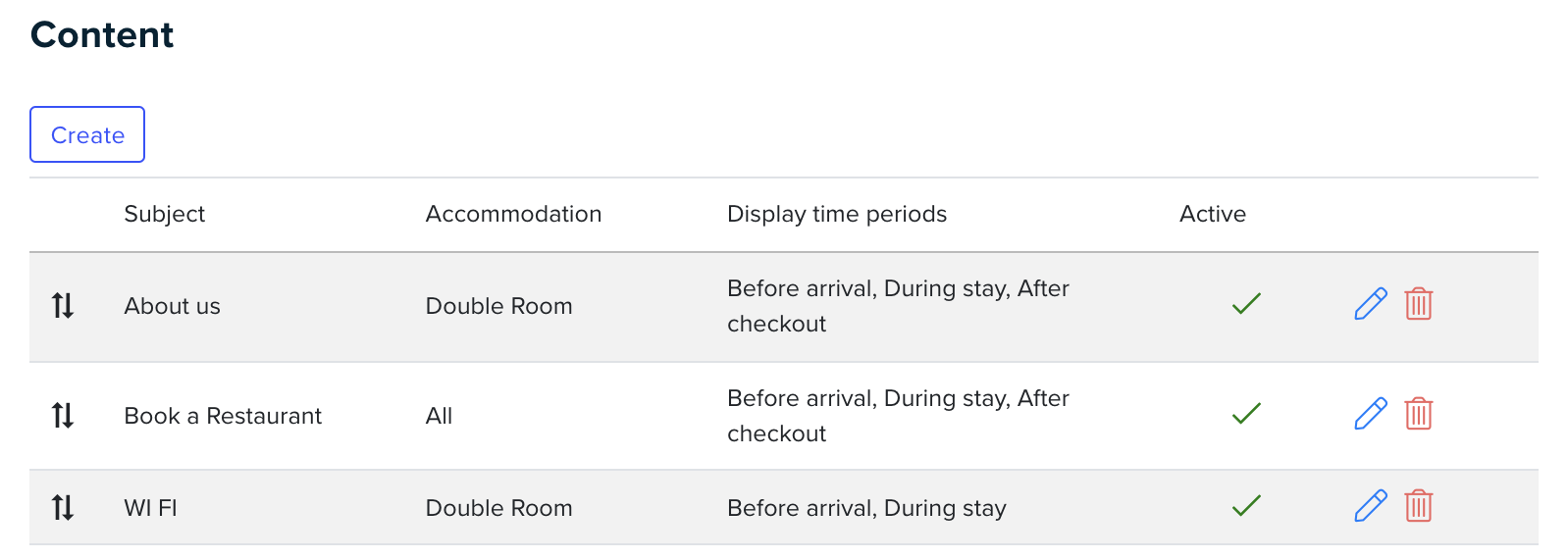The image size is (1568, 559).
Task: Click the reorder arrows for Book a Restaurant
Action: point(63,416)
